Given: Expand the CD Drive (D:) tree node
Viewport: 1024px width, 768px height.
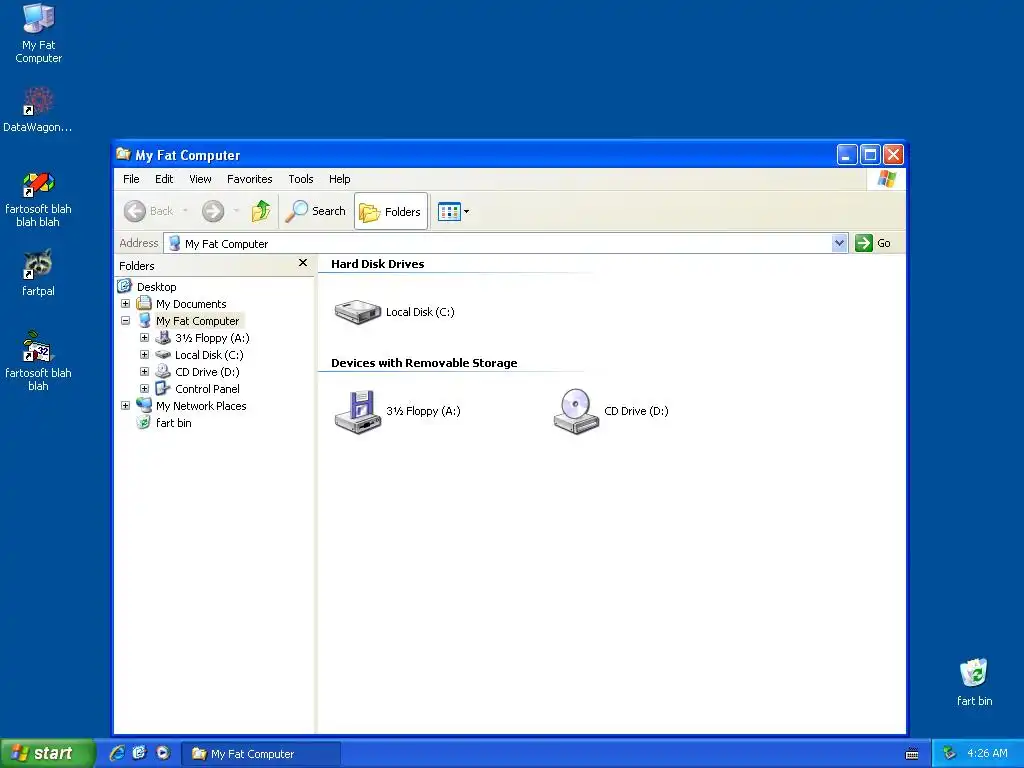Looking at the screenshot, I should coord(144,372).
